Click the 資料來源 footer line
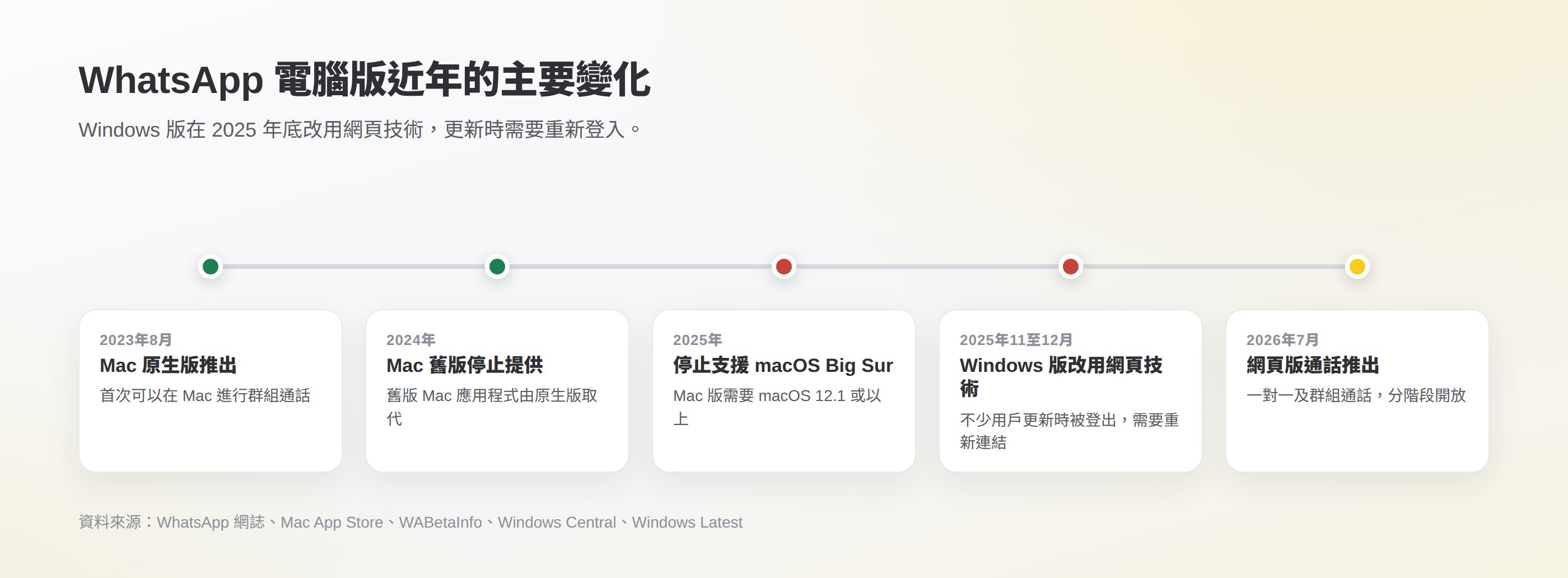The width and height of the screenshot is (1568, 578). click(410, 523)
